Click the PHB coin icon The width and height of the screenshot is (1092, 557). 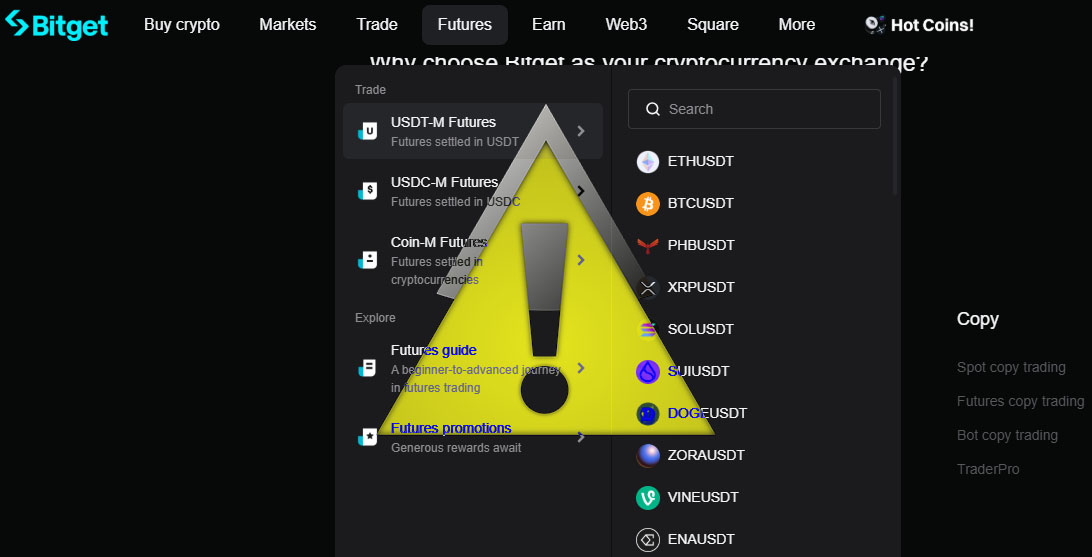[648, 246]
